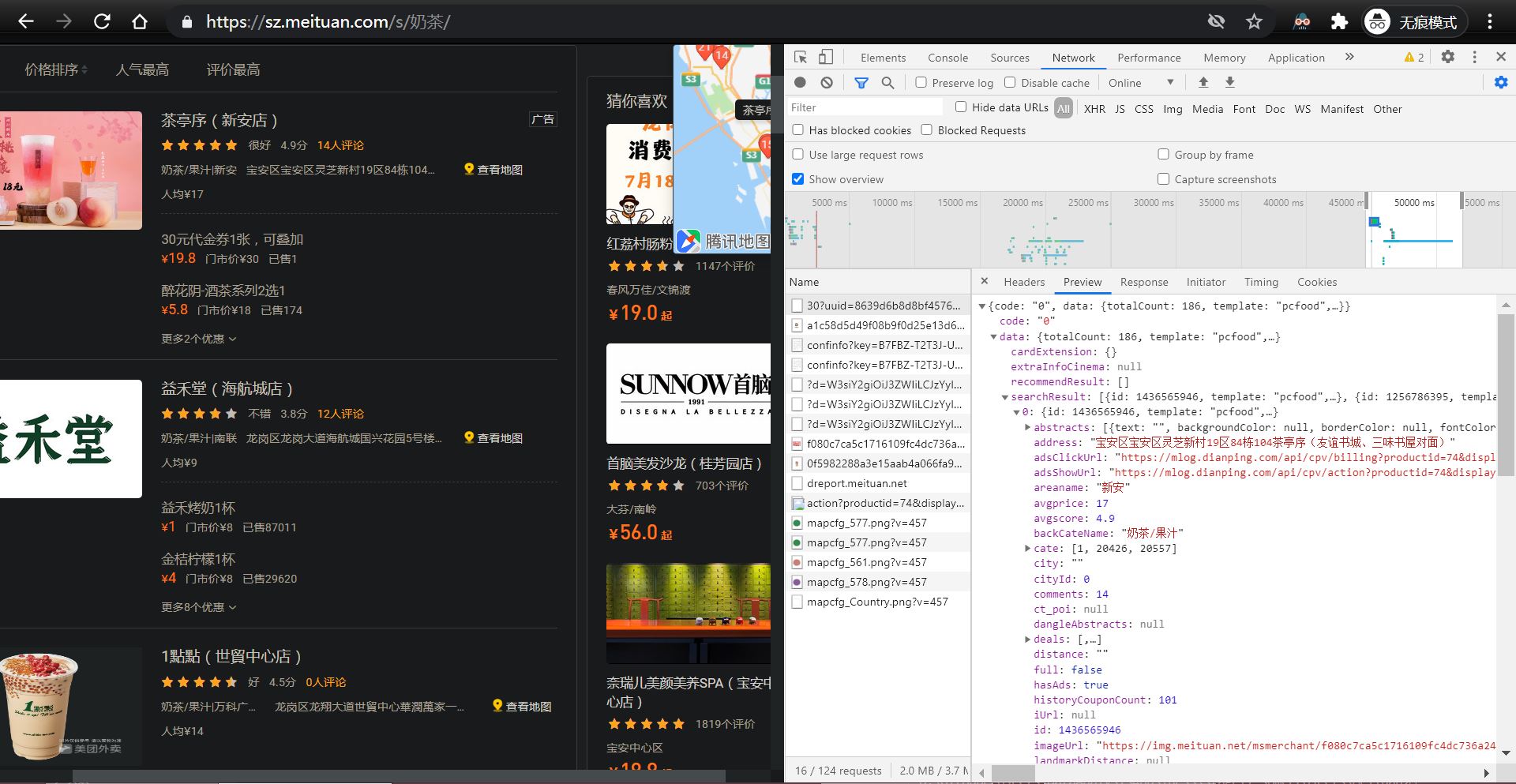
Task: Bookmark this page with the star icon
Action: (x=1254, y=21)
